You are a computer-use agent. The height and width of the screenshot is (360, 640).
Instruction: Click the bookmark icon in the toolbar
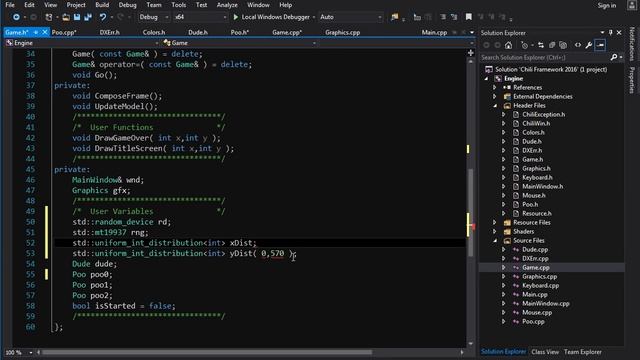(469, 17)
